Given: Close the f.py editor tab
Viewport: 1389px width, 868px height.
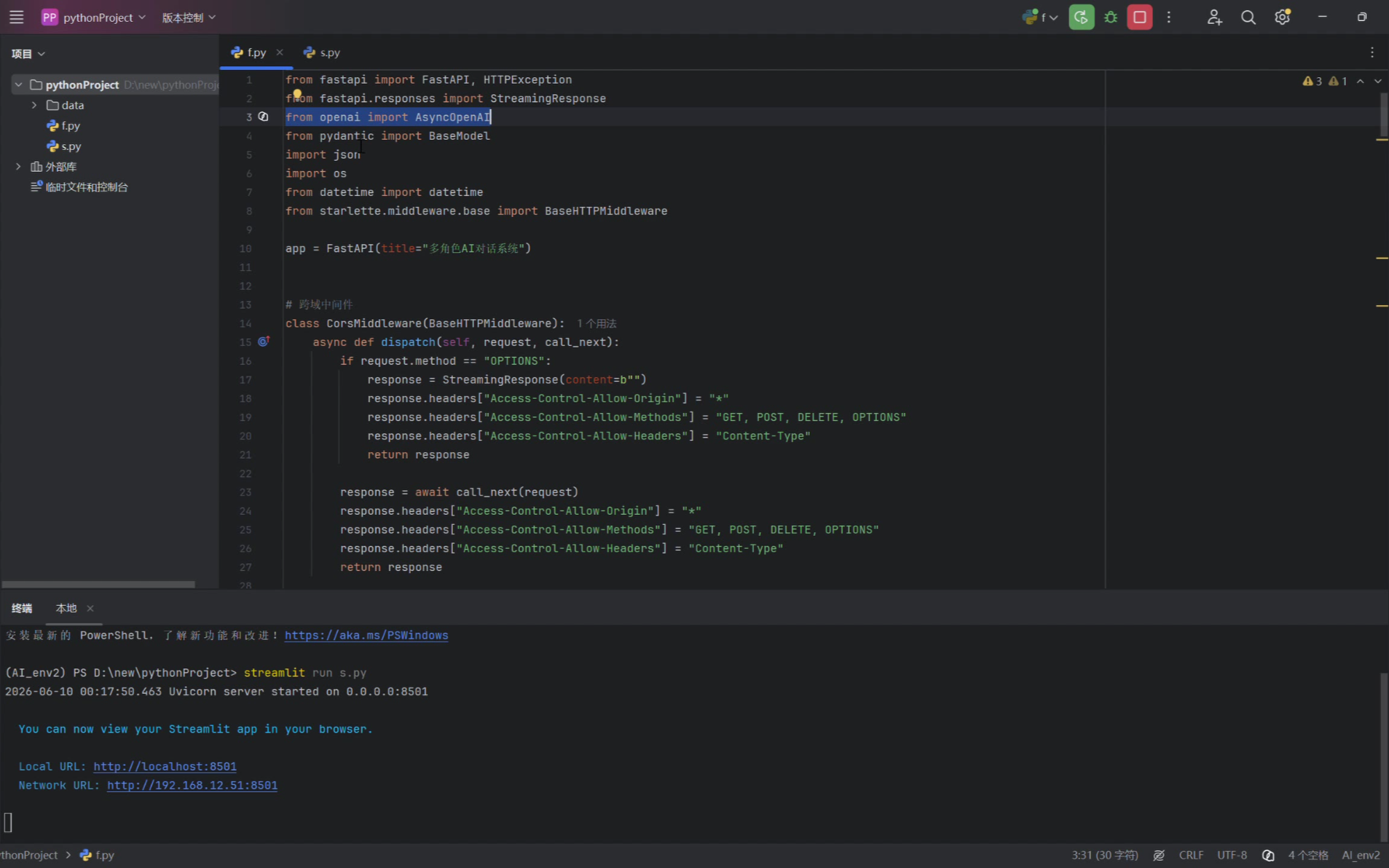Looking at the screenshot, I should 280,52.
